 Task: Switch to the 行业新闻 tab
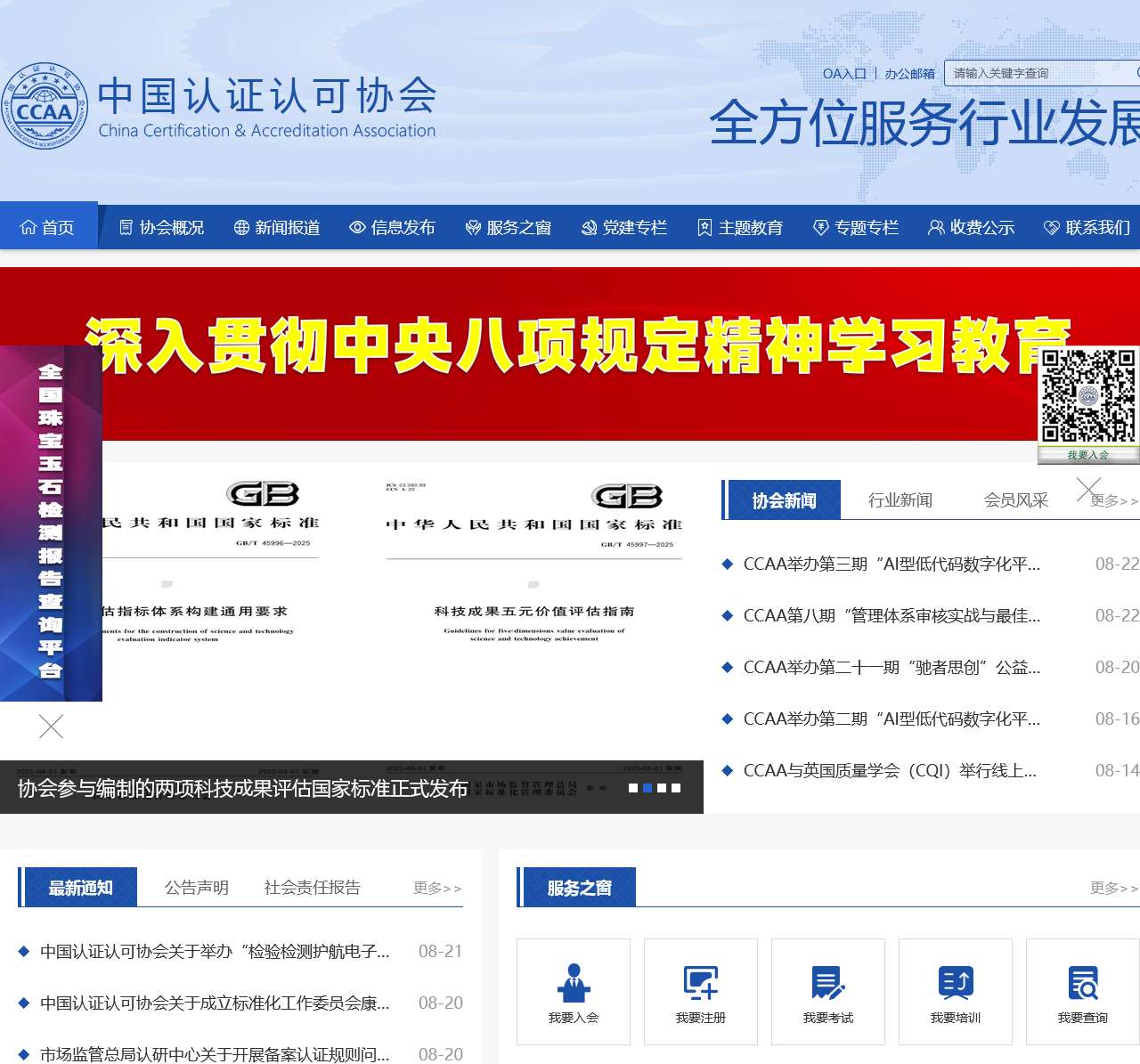click(900, 500)
